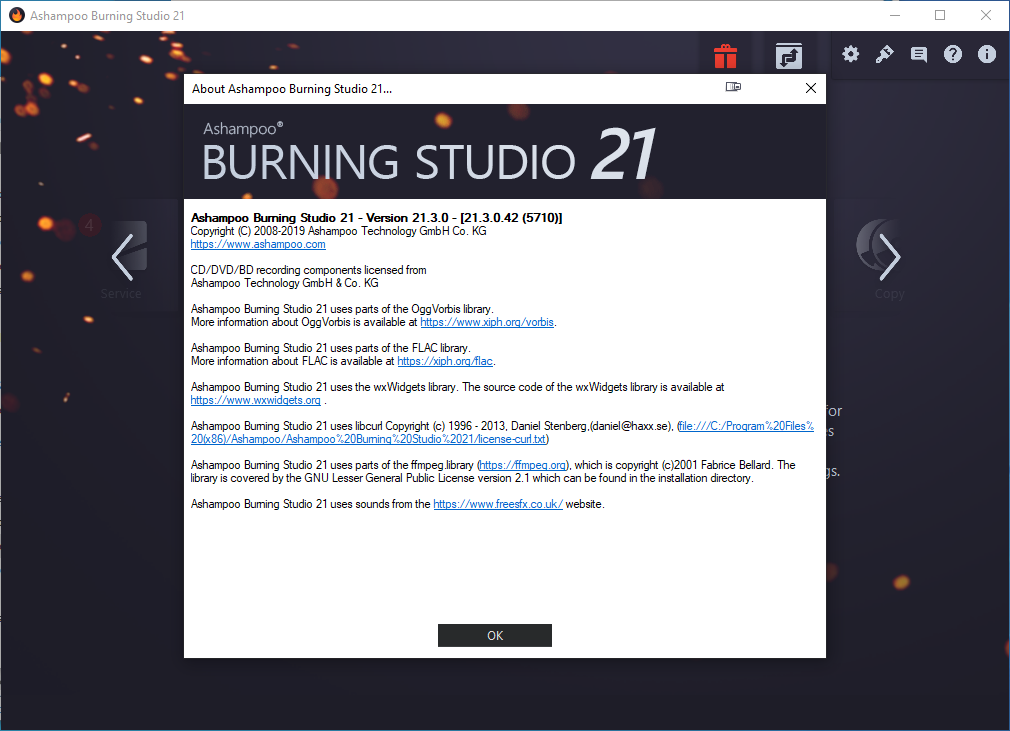Viewport: 1010px width, 731px height.
Task: Click the 'uses parts of the OggVorbis library' text
Action: (342, 309)
